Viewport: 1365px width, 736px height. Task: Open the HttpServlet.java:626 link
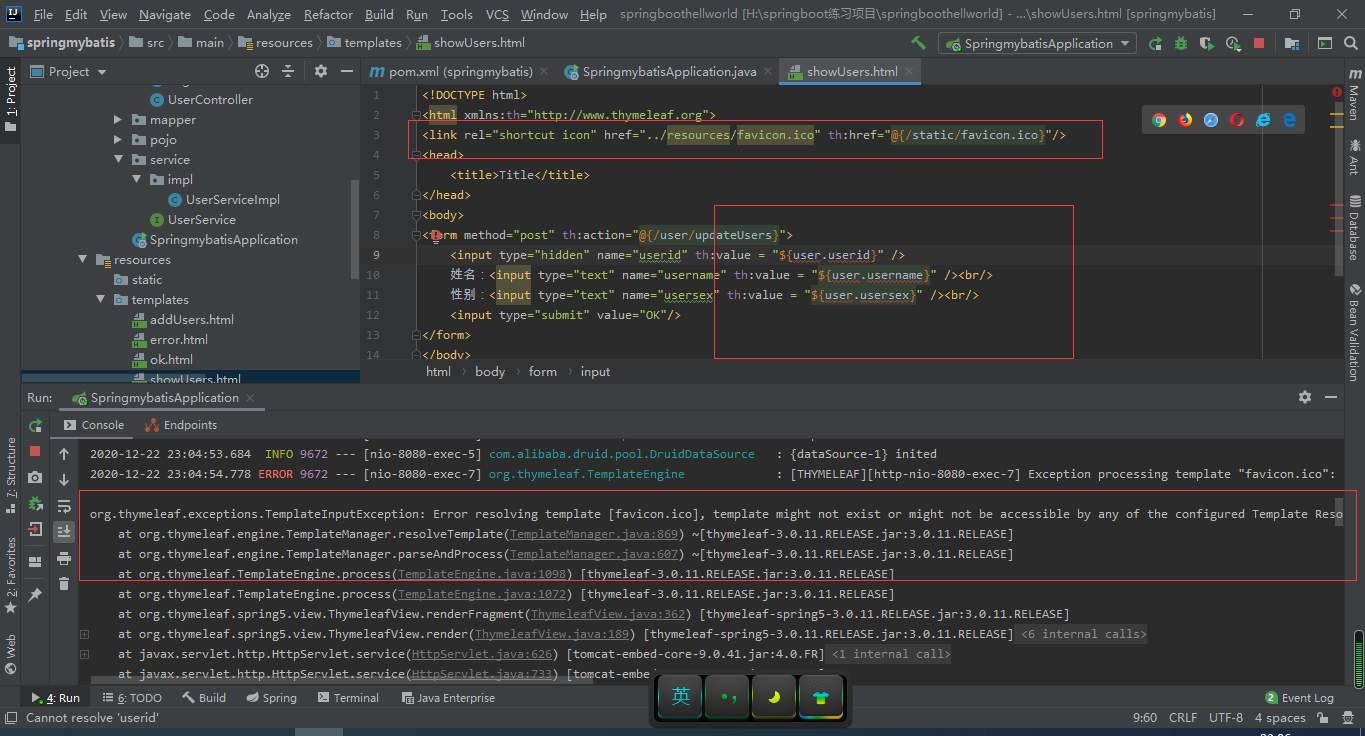[483, 654]
